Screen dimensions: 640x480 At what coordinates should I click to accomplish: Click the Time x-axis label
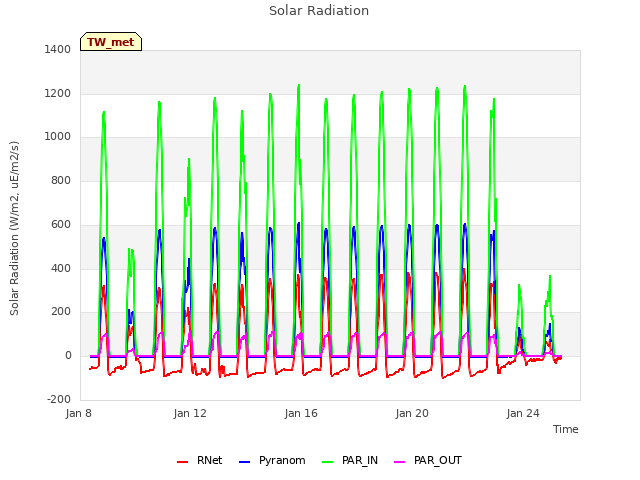(x=565, y=429)
